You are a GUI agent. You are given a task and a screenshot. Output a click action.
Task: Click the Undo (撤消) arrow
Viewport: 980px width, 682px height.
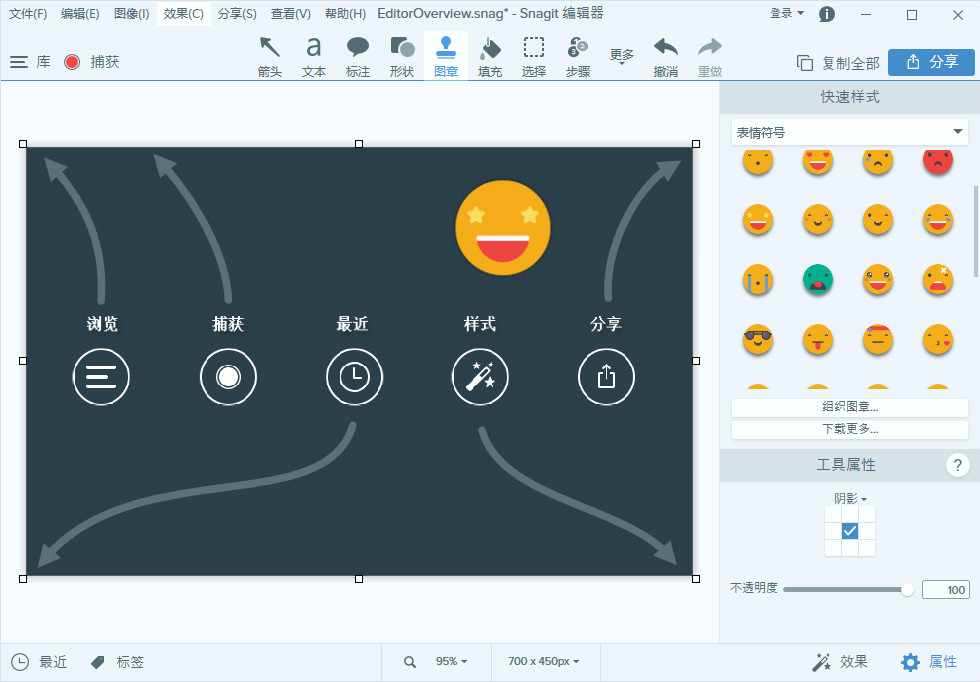(666, 56)
